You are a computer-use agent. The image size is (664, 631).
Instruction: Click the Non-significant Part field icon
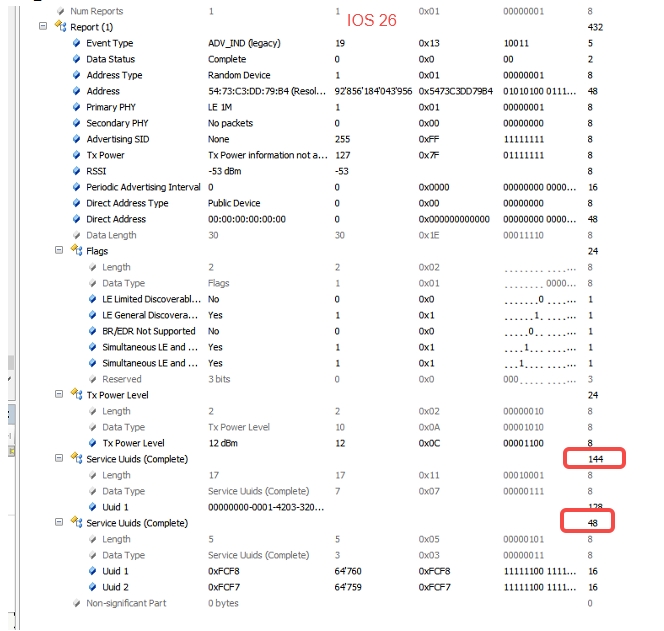pos(77,603)
